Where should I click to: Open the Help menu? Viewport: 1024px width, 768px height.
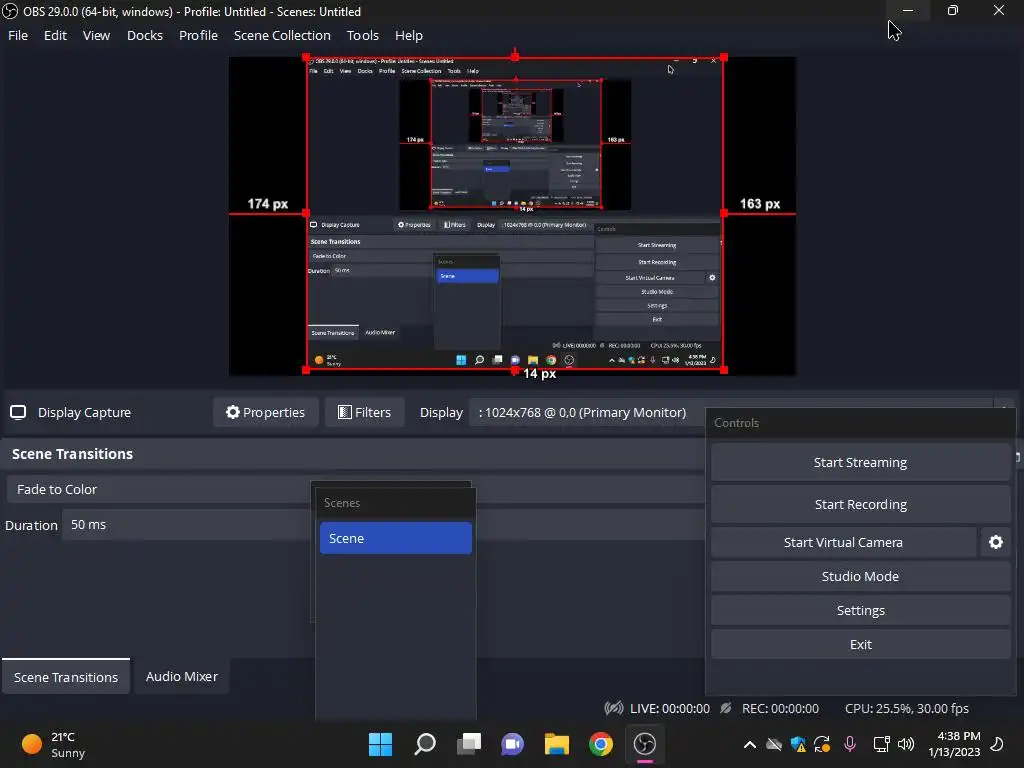tap(409, 35)
